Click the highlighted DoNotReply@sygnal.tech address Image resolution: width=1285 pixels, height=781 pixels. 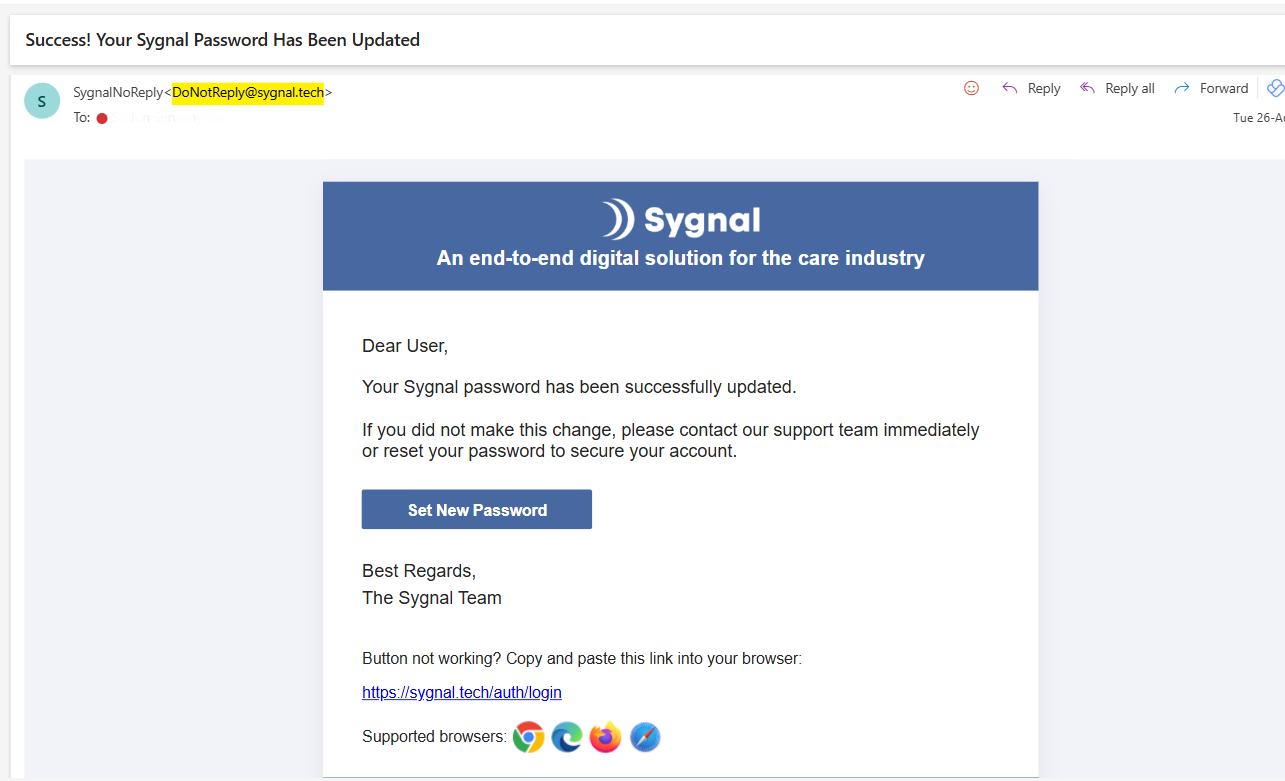[248, 92]
